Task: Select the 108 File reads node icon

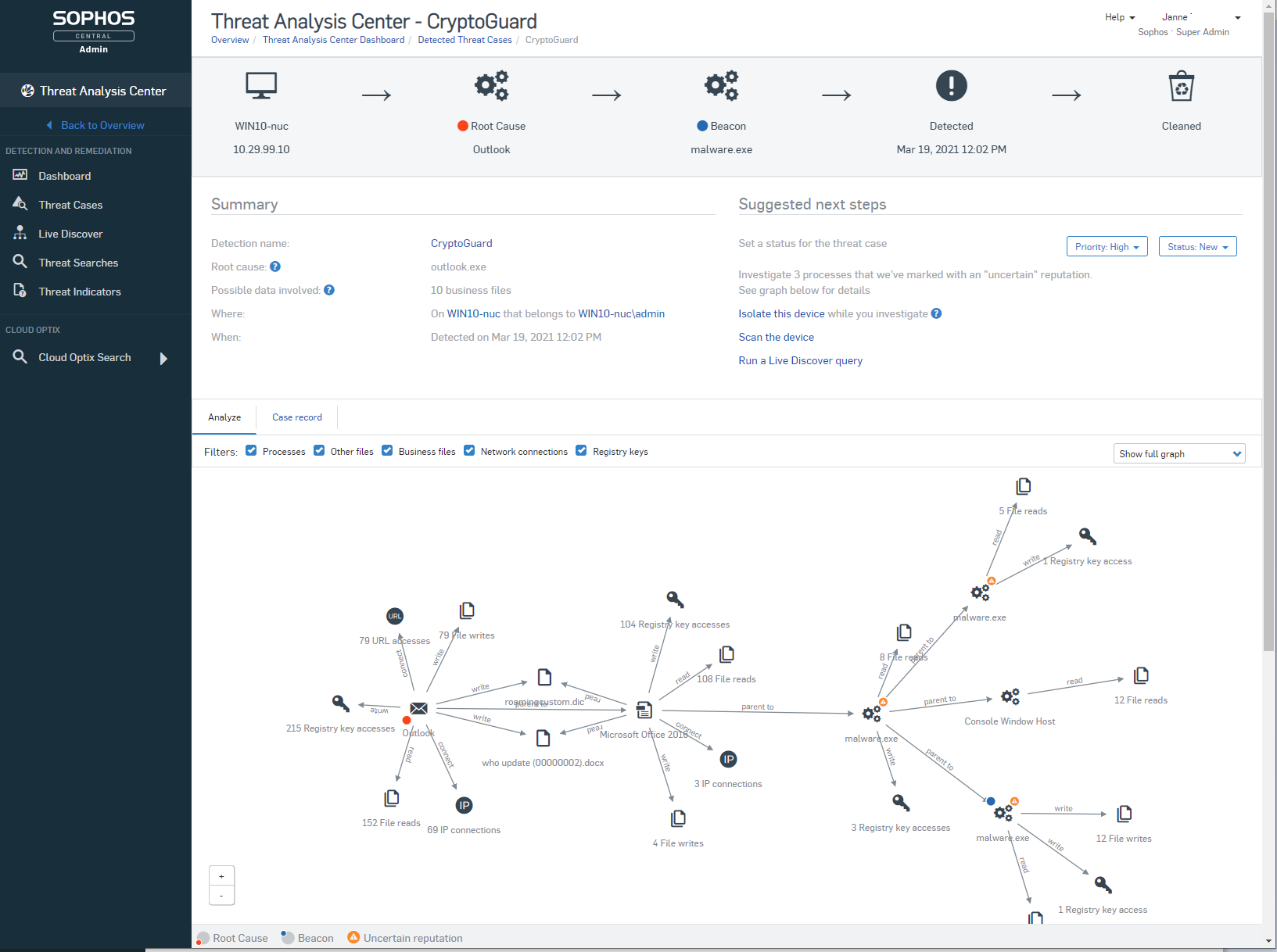Action: (x=726, y=654)
